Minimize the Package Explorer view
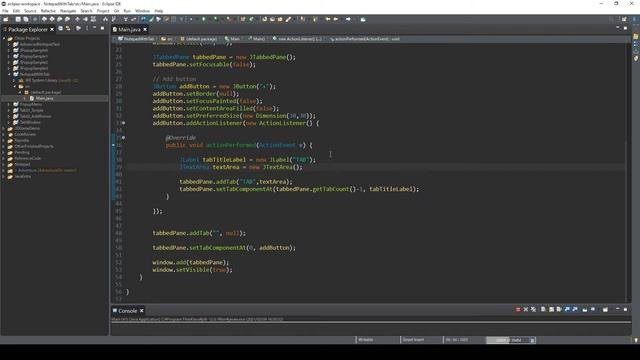Image resolution: width=640 pixels, height=360 pixels. click(94, 28)
